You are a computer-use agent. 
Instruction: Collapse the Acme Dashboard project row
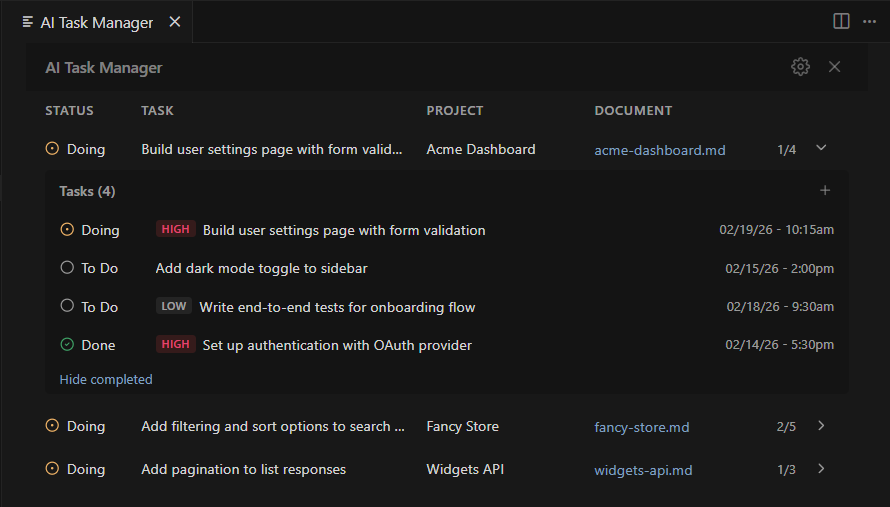click(821, 148)
